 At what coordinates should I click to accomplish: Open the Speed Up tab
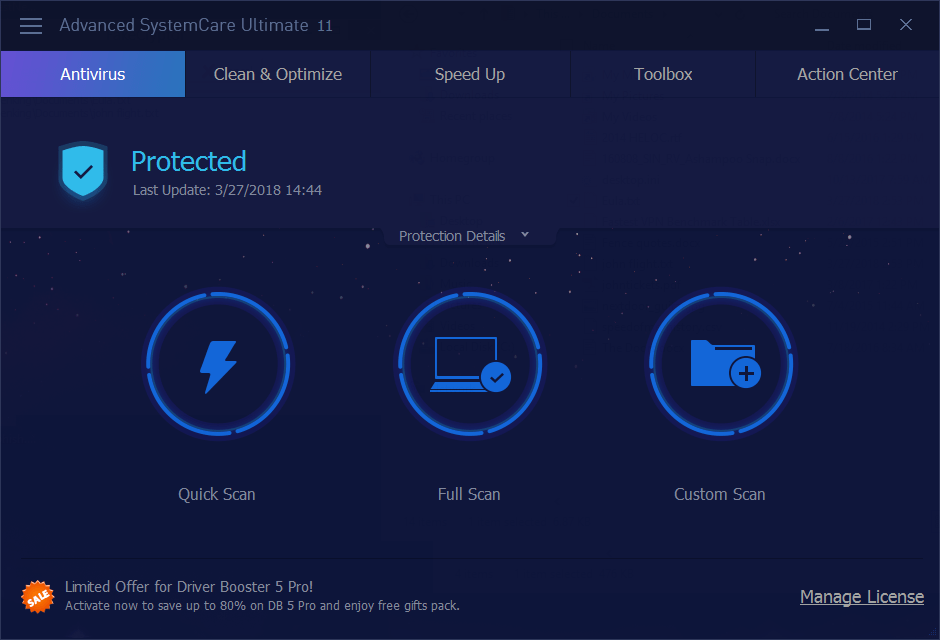pyautogui.click(x=470, y=74)
